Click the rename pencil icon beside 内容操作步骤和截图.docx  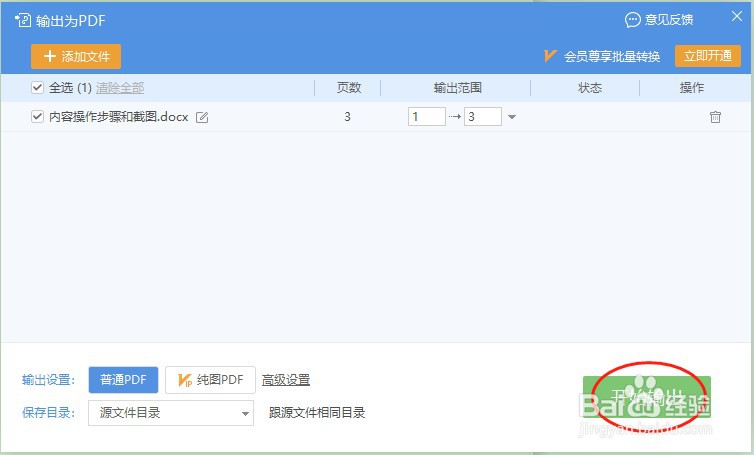coord(202,117)
